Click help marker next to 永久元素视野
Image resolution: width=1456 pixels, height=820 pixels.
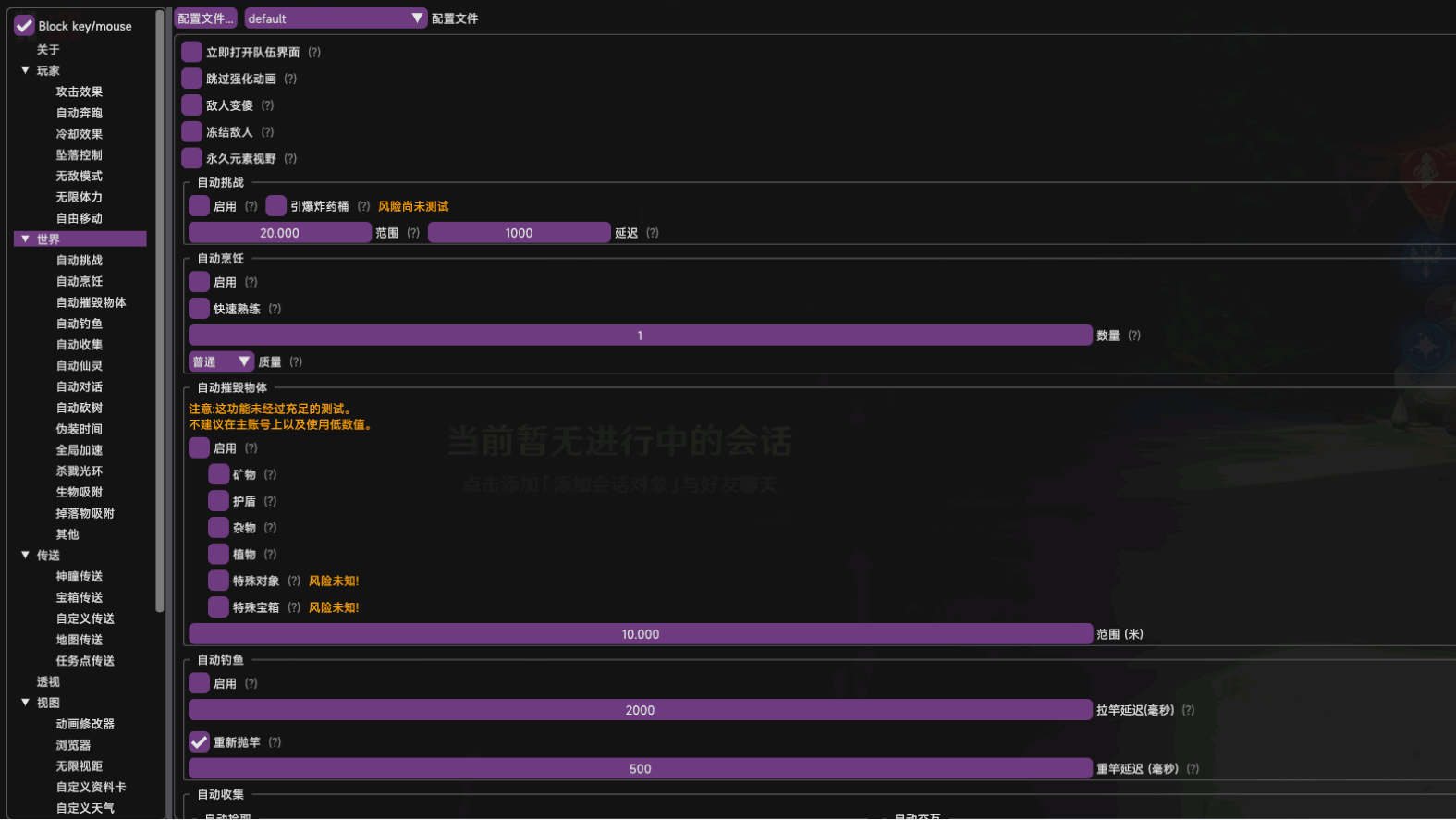[290, 159]
